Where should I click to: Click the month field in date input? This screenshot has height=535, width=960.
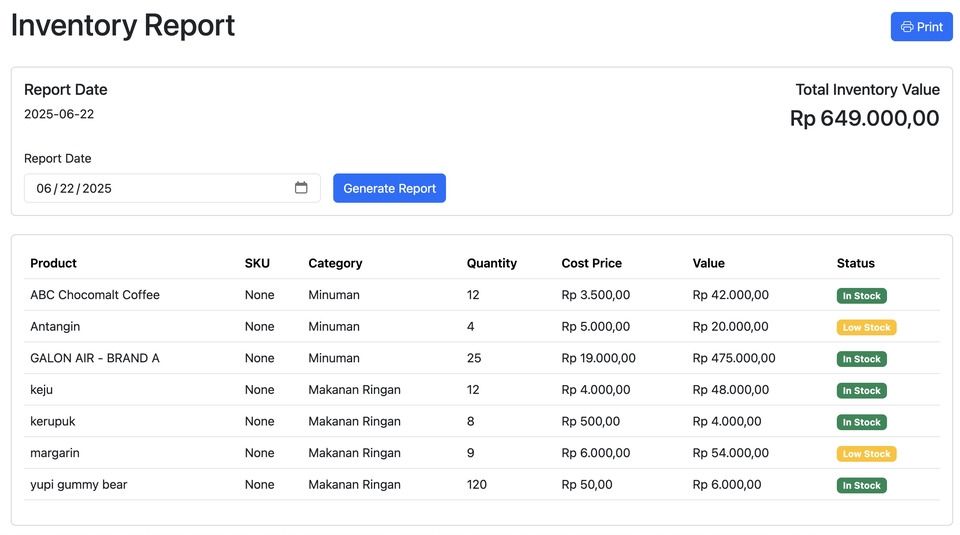tap(44, 189)
